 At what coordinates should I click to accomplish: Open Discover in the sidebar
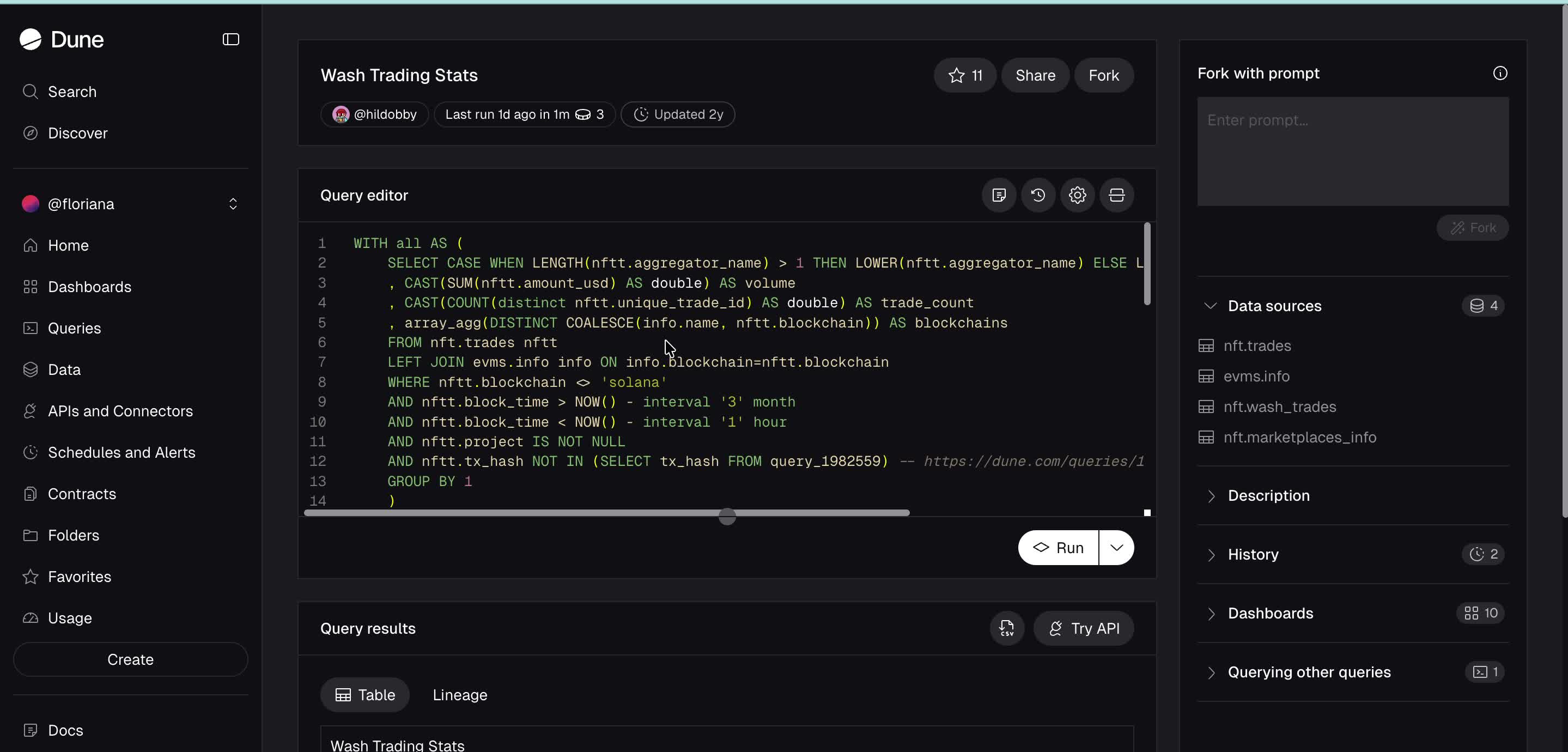pos(131,134)
